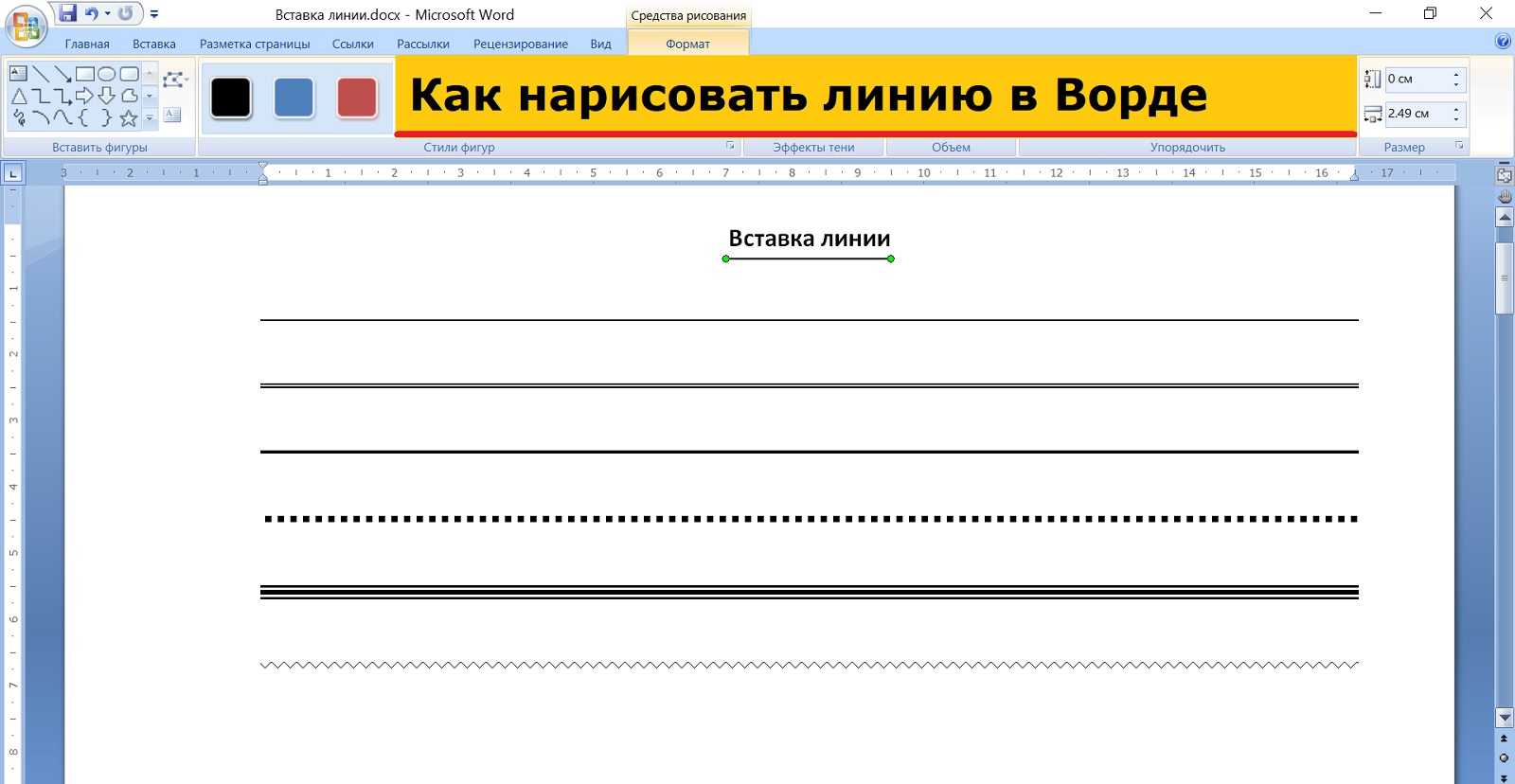Pick the straight Line shape

coord(41,74)
